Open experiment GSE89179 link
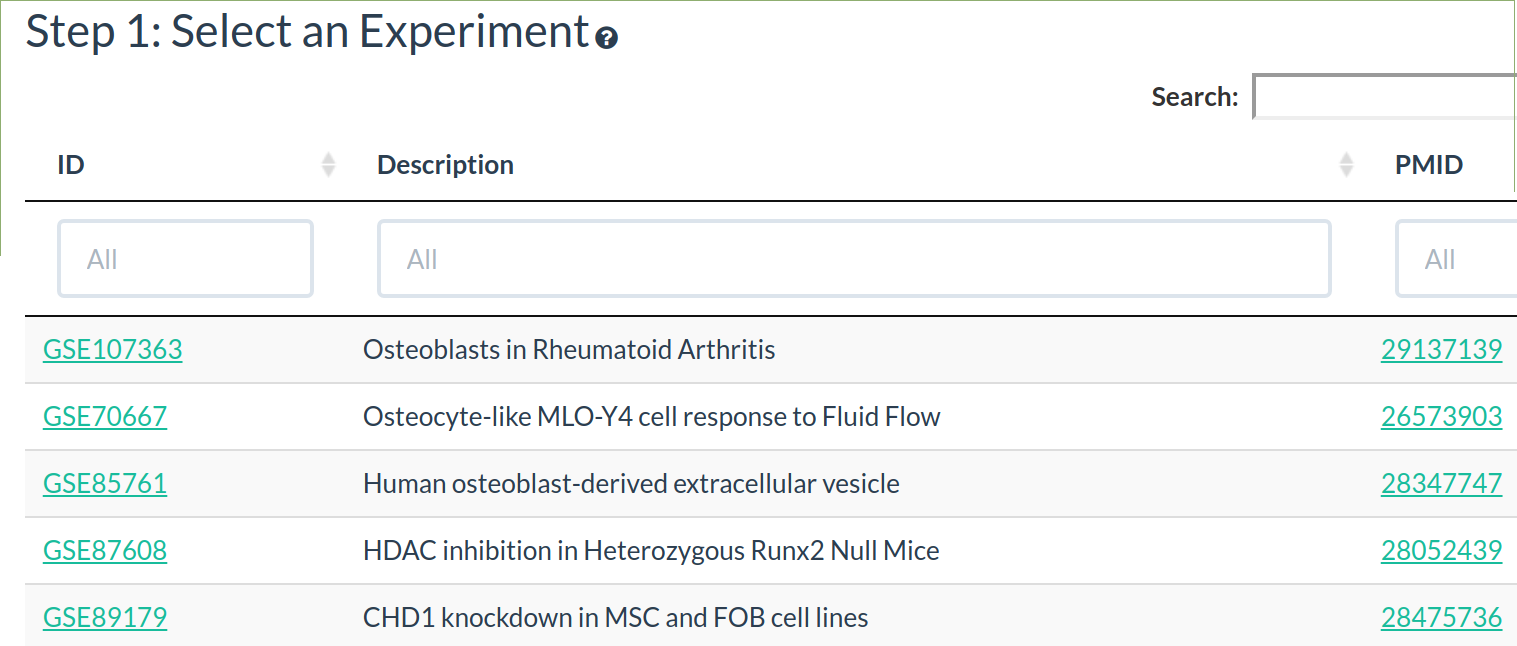This screenshot has height=646, width=1517. [x=105, y=618]
